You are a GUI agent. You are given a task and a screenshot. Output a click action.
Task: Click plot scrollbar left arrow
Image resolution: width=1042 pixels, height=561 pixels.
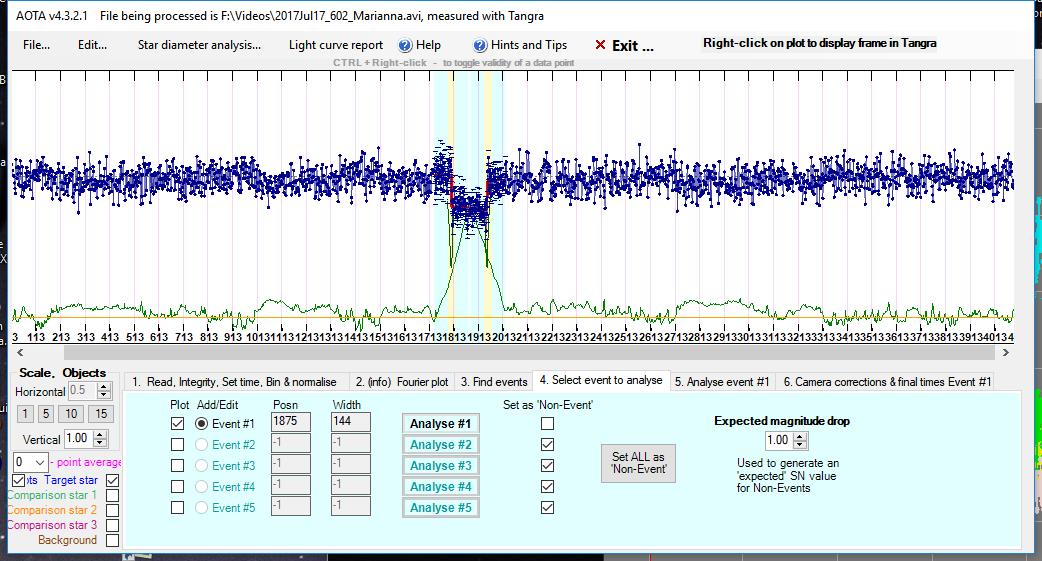[20, 353]
